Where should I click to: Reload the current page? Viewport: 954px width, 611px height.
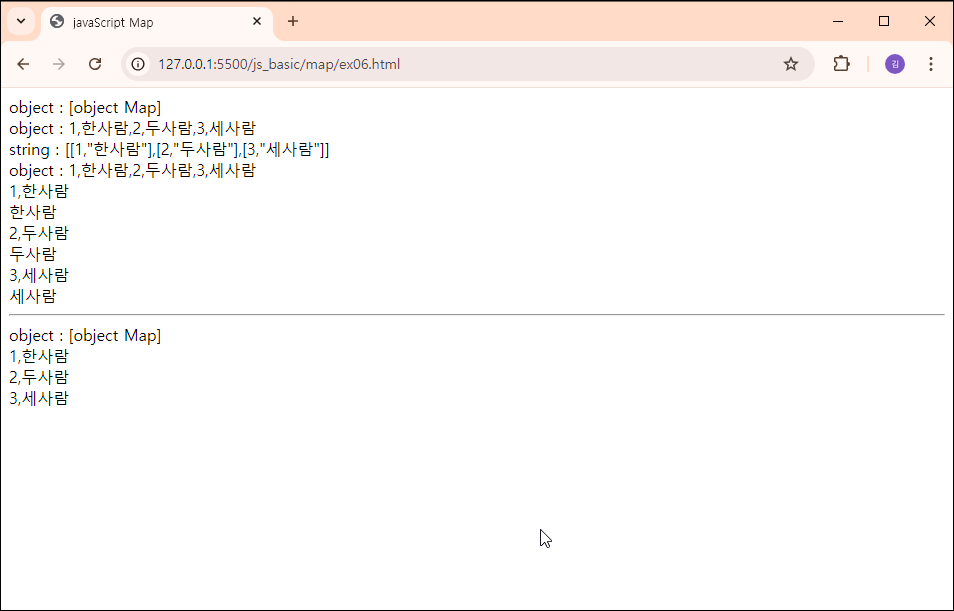point(95,64)
